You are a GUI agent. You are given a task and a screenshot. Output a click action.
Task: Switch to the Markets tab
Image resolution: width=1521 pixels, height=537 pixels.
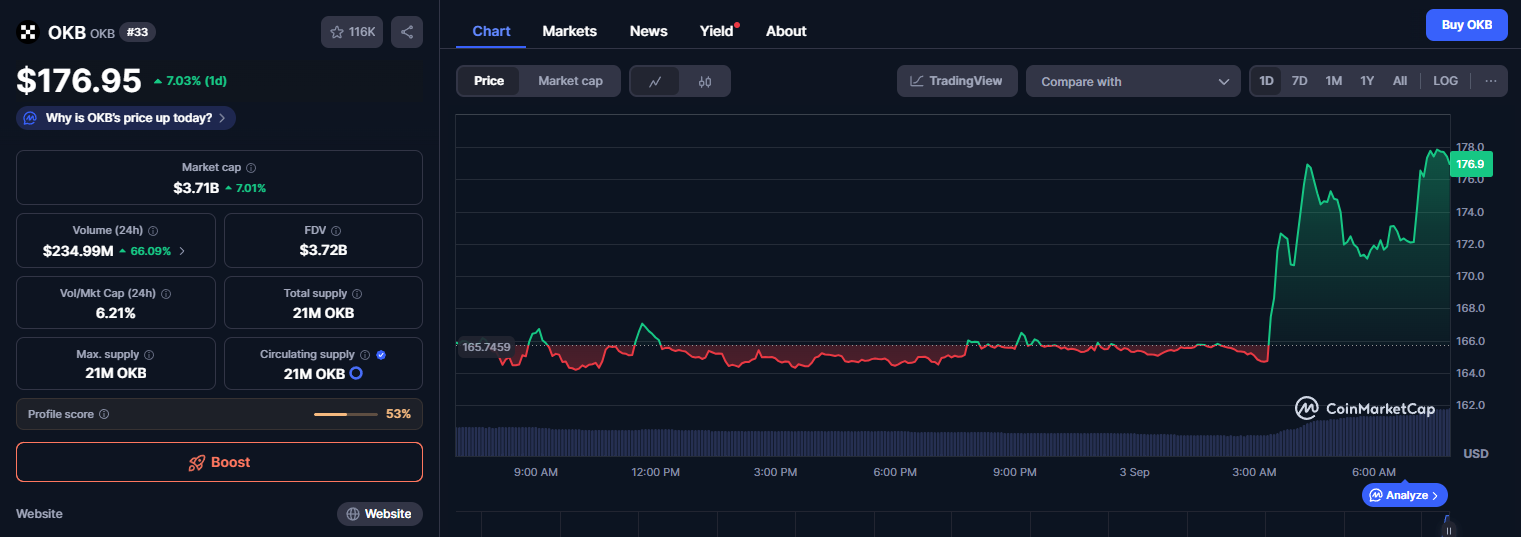tap(569, 31)
